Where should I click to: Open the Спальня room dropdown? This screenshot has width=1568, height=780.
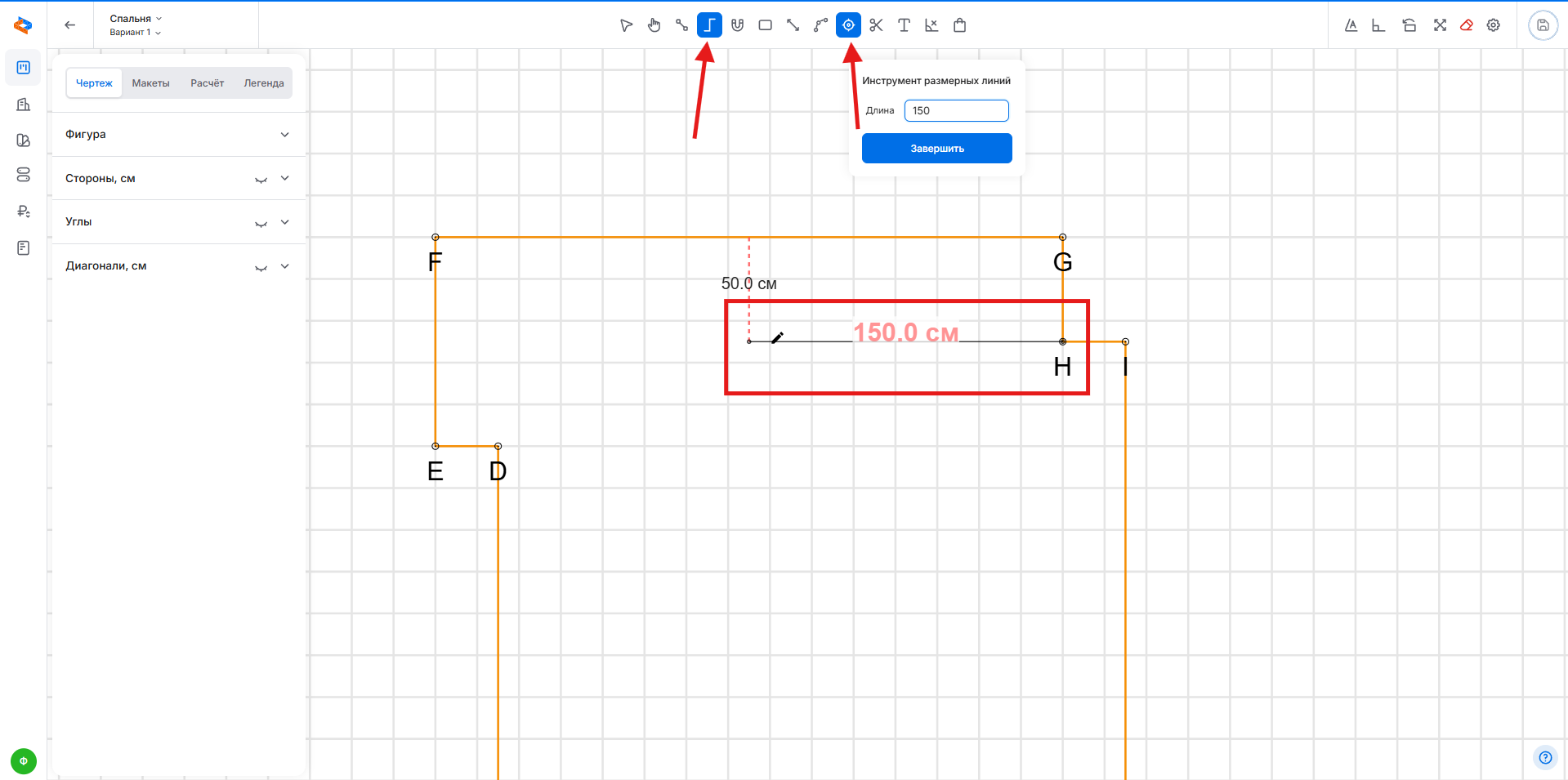[x=136, y=18]
